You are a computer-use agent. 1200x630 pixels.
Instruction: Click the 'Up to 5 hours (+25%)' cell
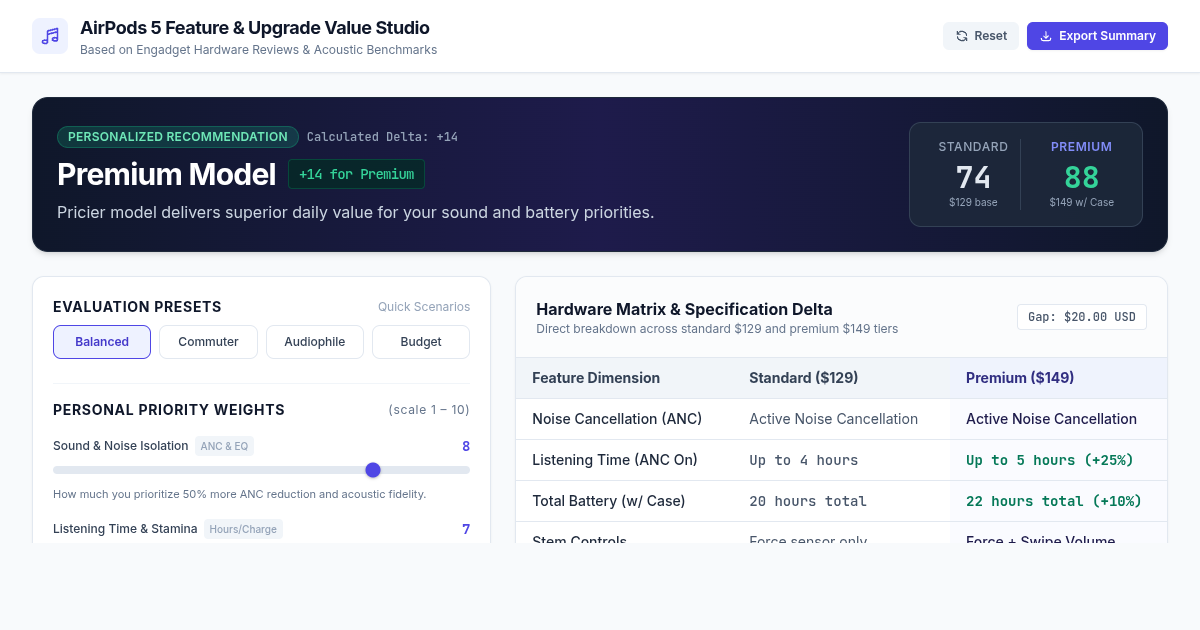(x=1050, y=460)
